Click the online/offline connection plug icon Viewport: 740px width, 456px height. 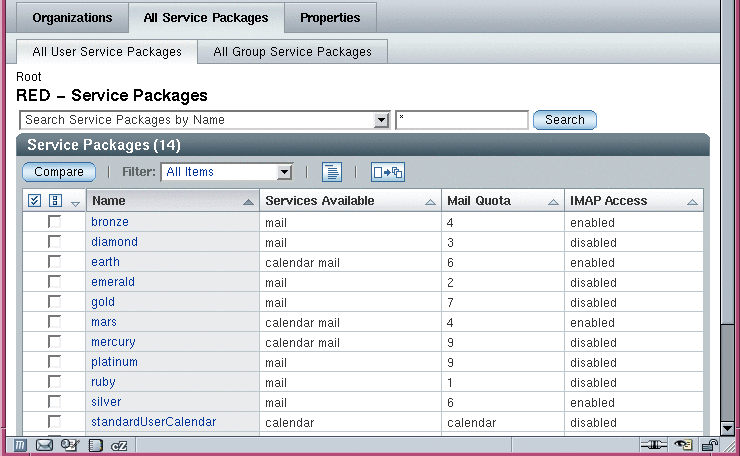pos(654,445)
